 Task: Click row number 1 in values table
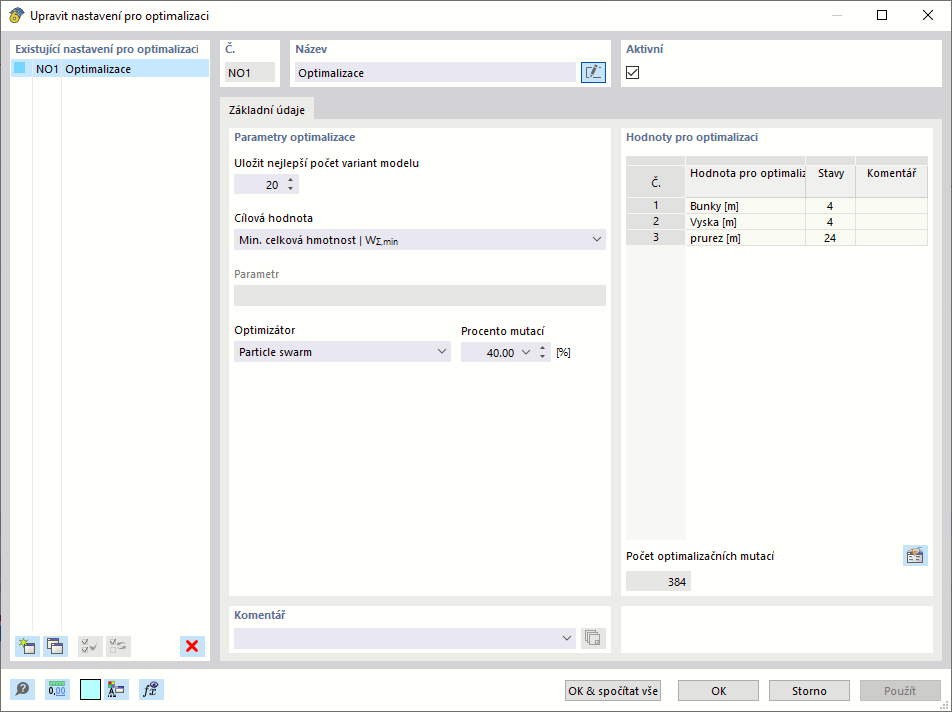pyautogui.click(x=656, y=206)
